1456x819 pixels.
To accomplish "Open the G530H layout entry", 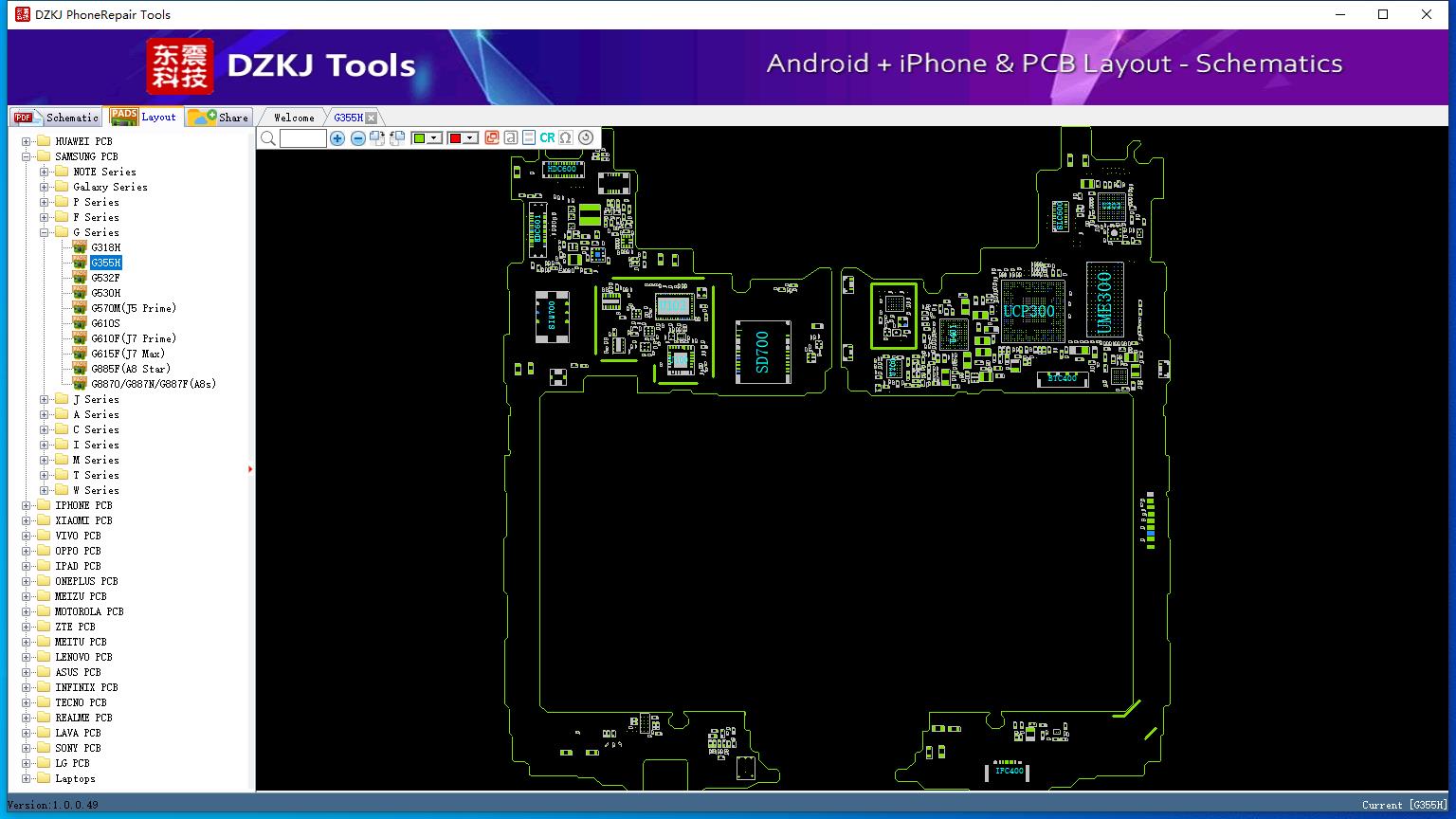I will [106, 293].
